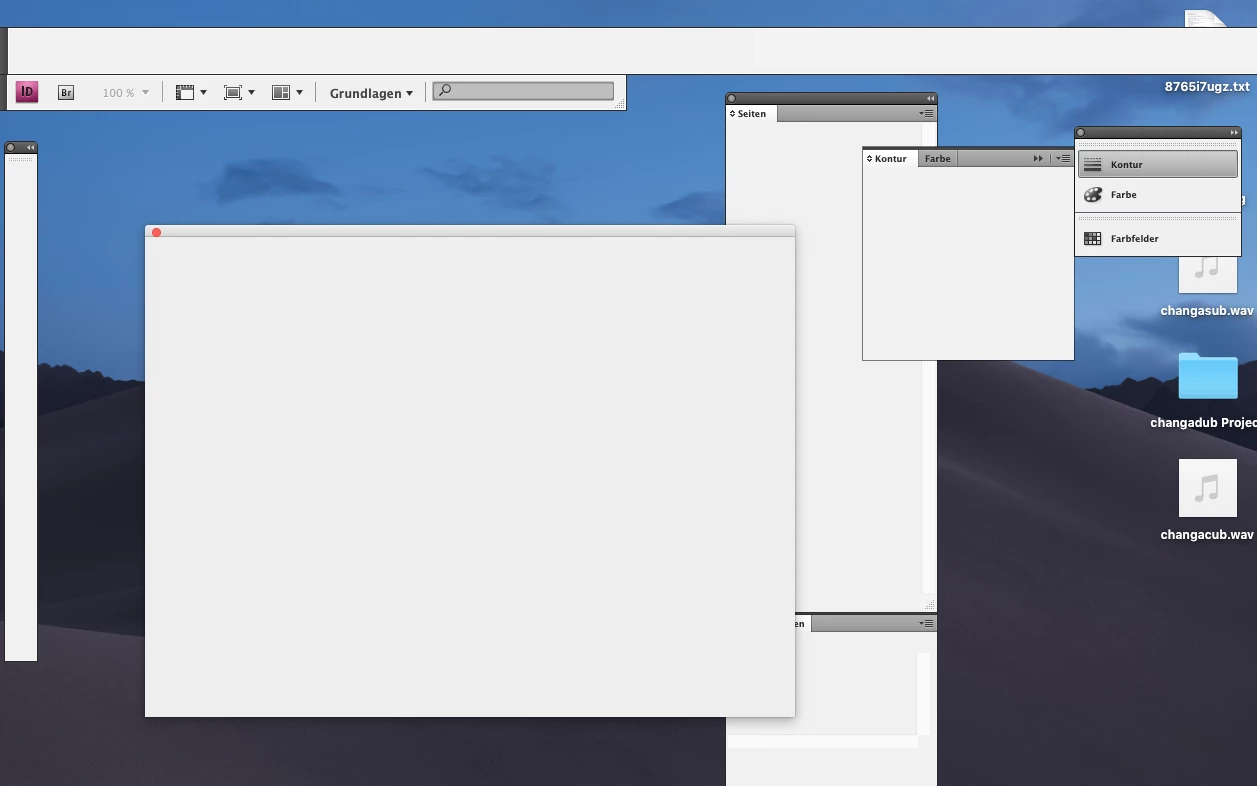Screen dimensions: 1257x786
Task: Open the view options dropdown
Action: [x=191, y=92]
